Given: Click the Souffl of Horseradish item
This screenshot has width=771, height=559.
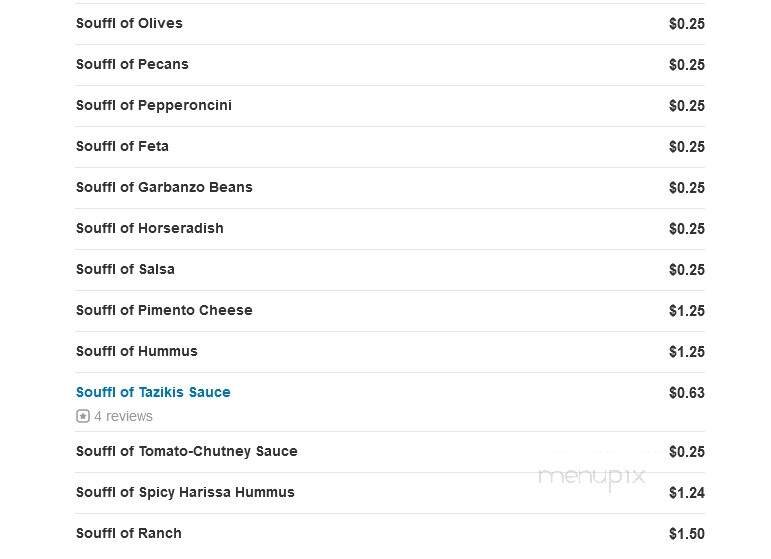Looking at the screenshot, I should [x=149, y=228].
